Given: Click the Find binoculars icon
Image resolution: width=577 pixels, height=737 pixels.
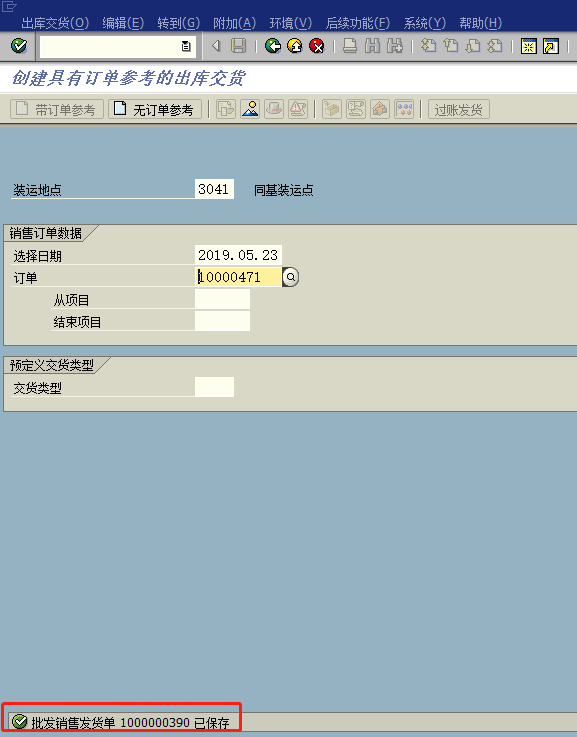Looking at the screenshot, I should point(372,46).
